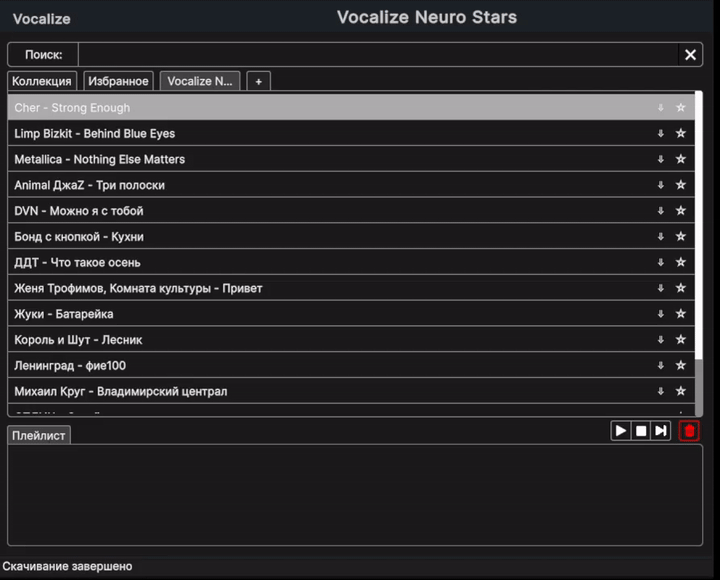Star the Король и Шут - Лесник track
Image resolution: width=720 pixels, height=580 pixels.
(681, 340)
